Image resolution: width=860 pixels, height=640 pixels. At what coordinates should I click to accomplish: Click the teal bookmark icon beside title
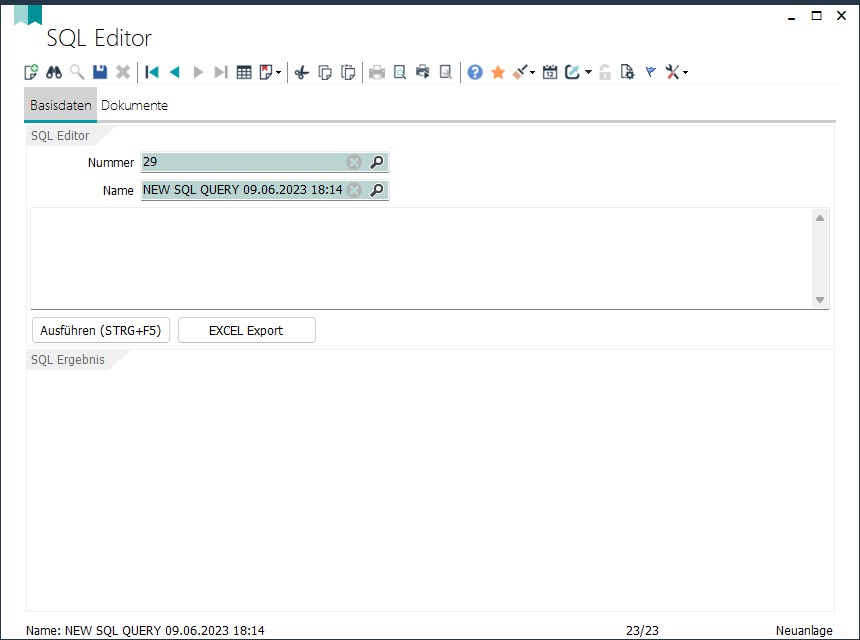click(28, 15)
